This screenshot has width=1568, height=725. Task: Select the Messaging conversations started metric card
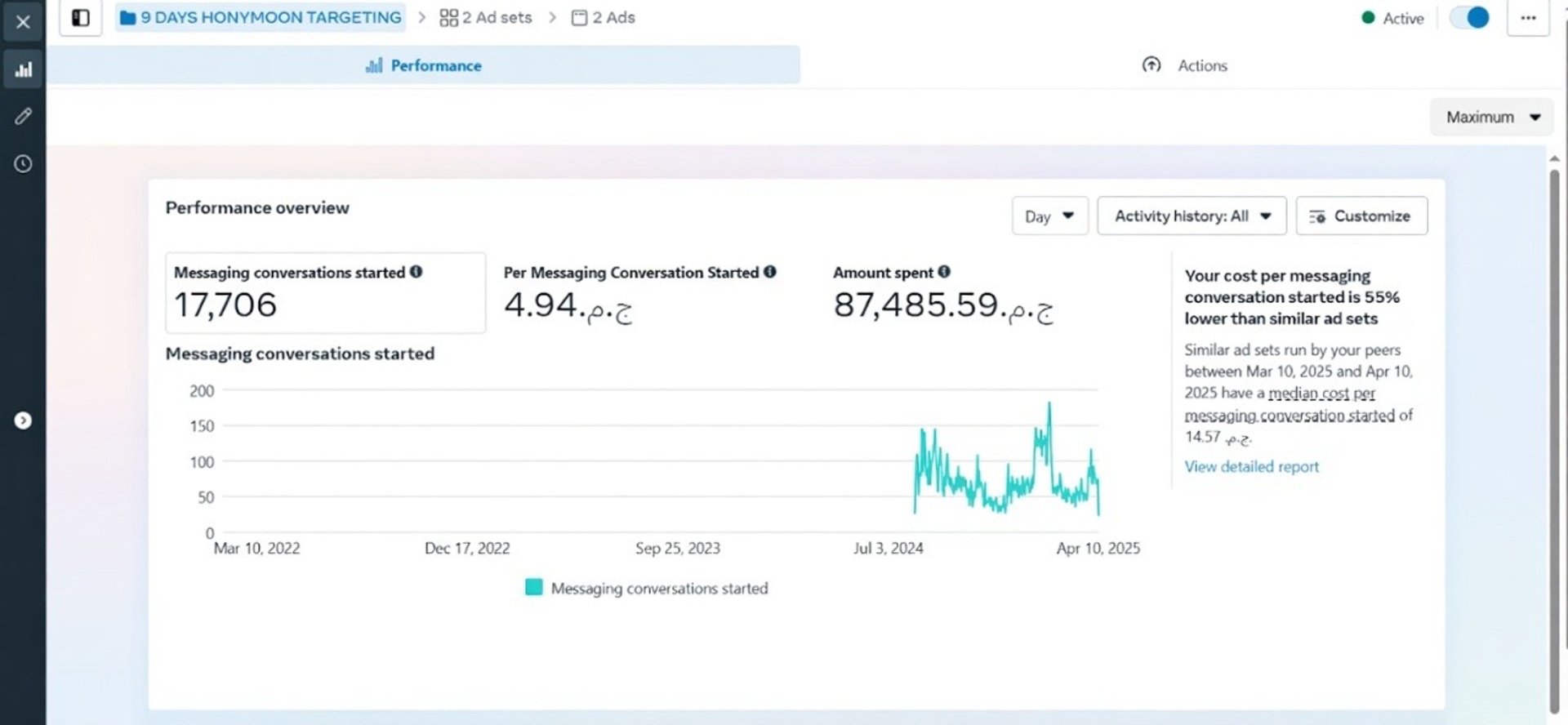pyautogui.click(x=325, y=293)
